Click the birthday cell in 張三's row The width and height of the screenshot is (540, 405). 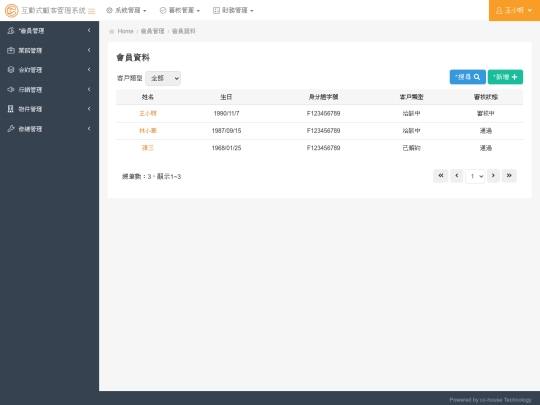coord(226,148)
